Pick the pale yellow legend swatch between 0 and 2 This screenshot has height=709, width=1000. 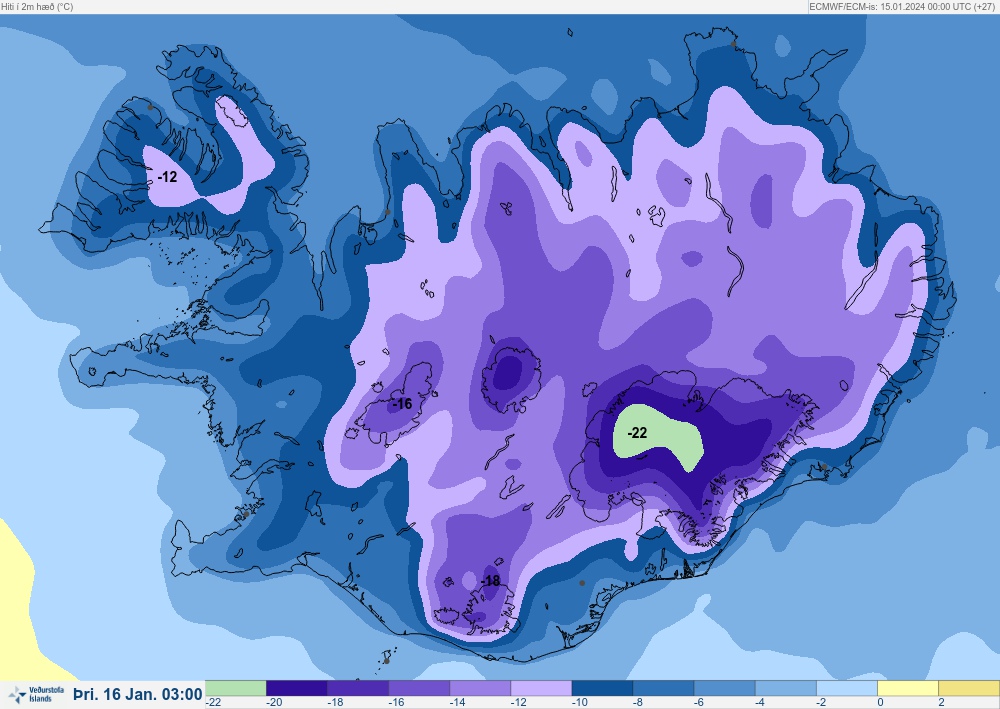tap(908, 688)
